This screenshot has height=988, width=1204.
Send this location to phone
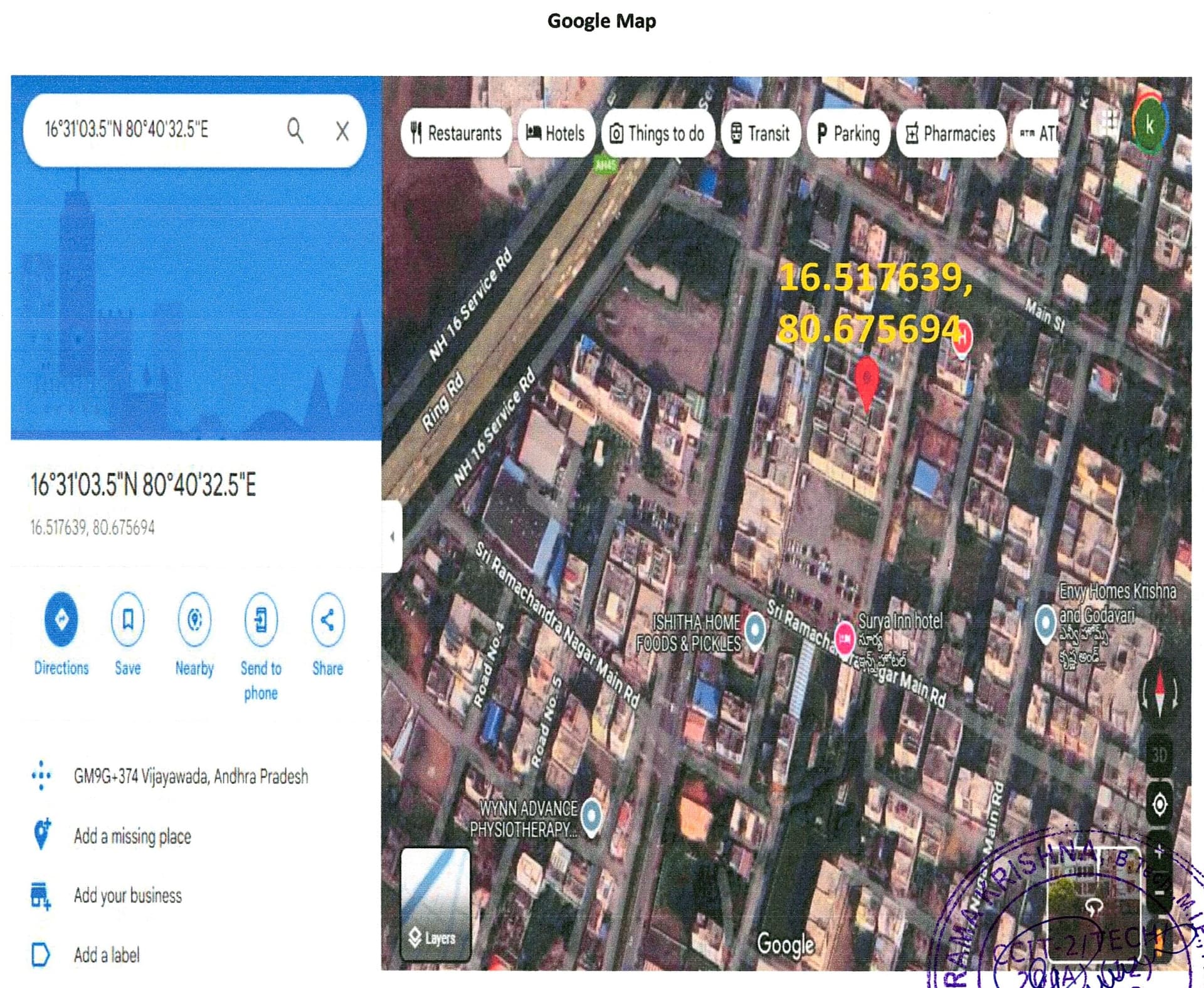(261, 646)
